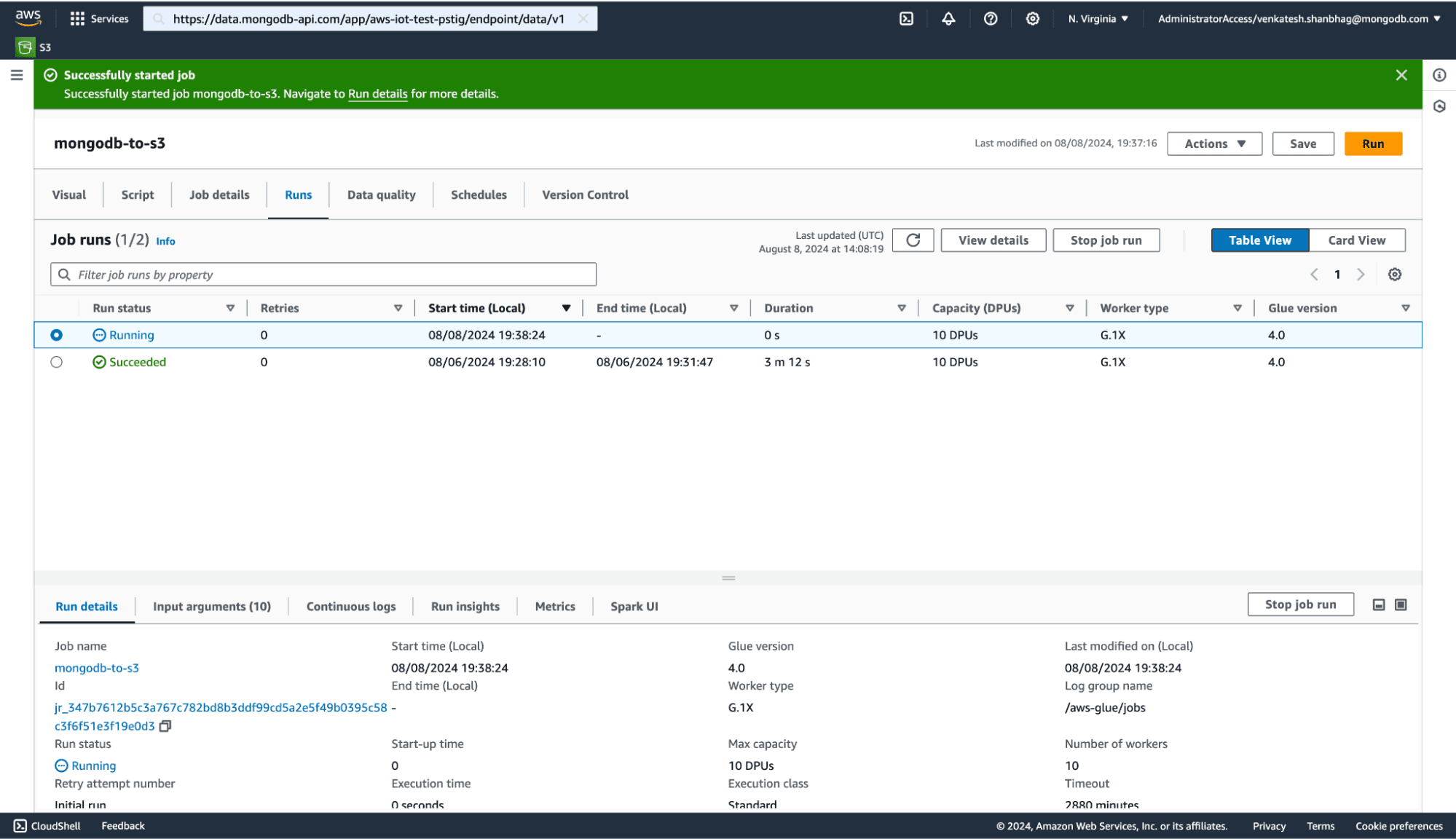
Task: Click the panel resize handle divider
Action: click(728, 578)
